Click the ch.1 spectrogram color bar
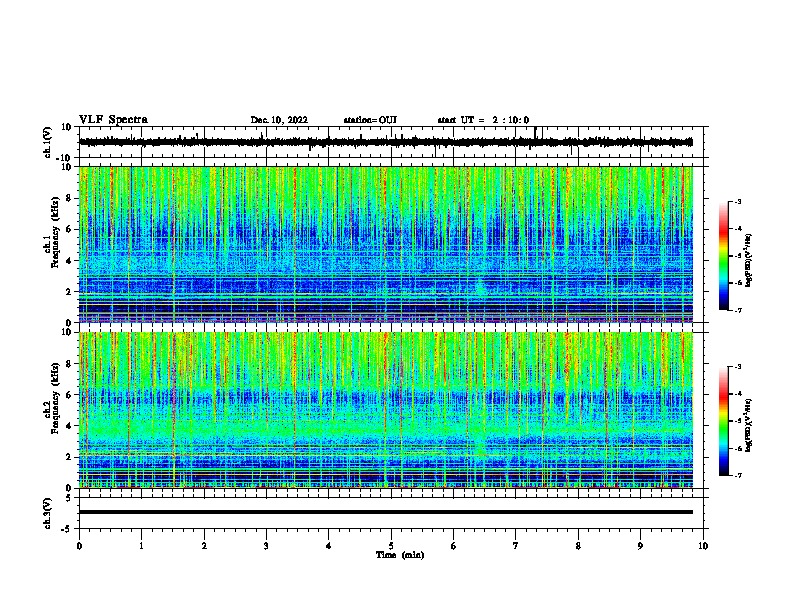 point(723,256)
